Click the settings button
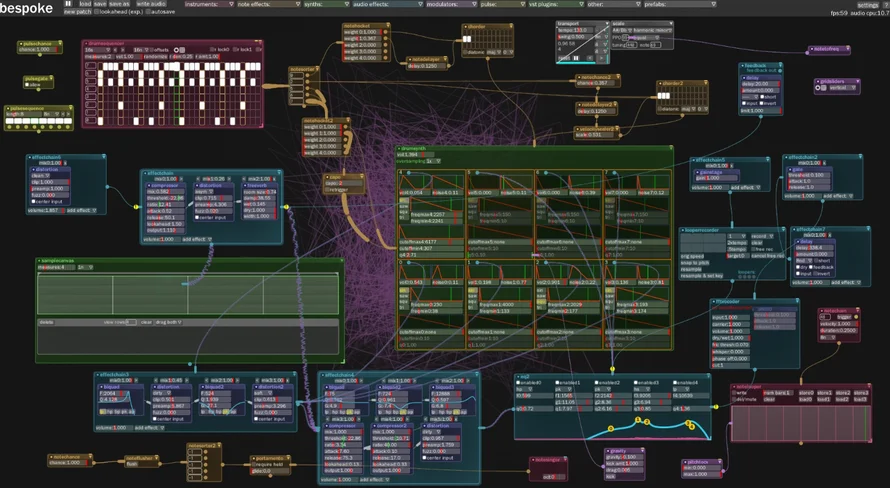The width and height of the screenshot is (890, 488). (x=867, y=5)
